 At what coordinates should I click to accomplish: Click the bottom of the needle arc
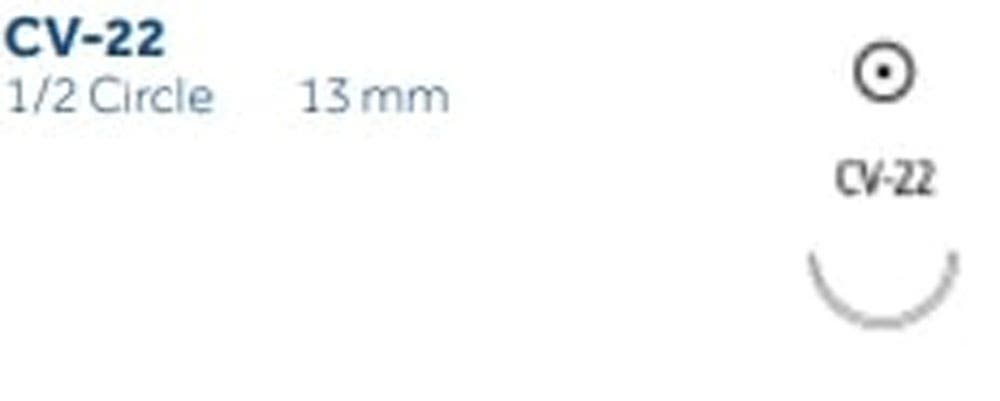[883, 322]
